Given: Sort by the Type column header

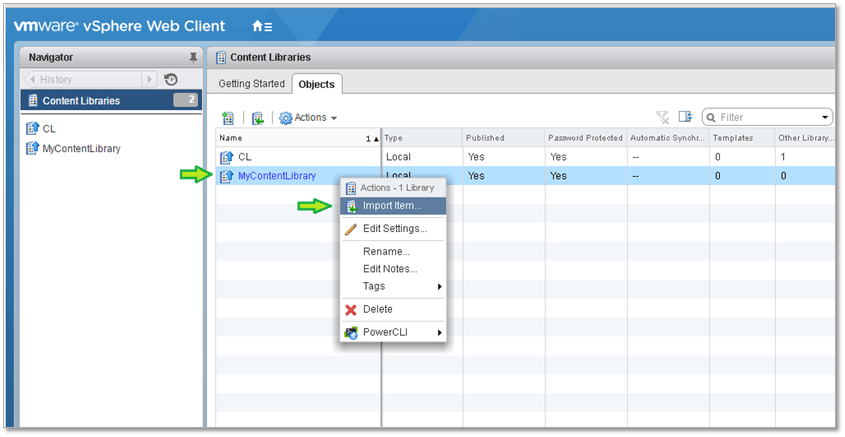Looking at the screenshot, I should (x=422, y=138).
